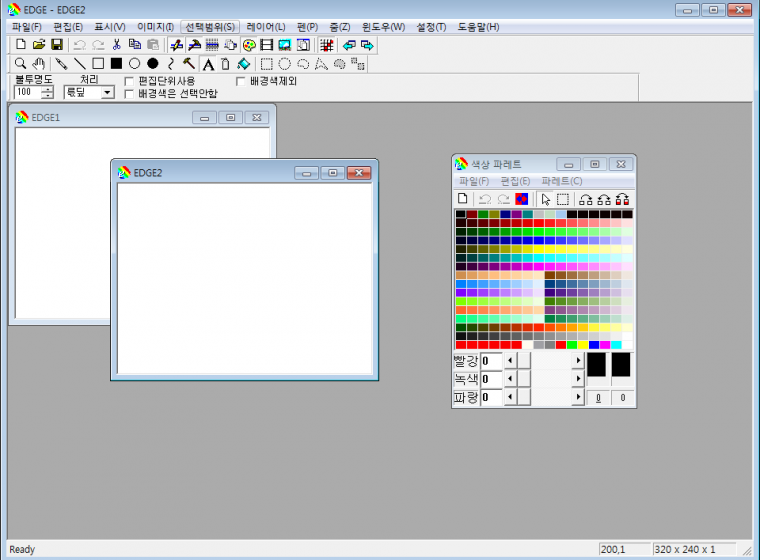760x560 pixels.
Task: Pick the bright yellow swatch in palette bottom row
Action: [583, 345]
